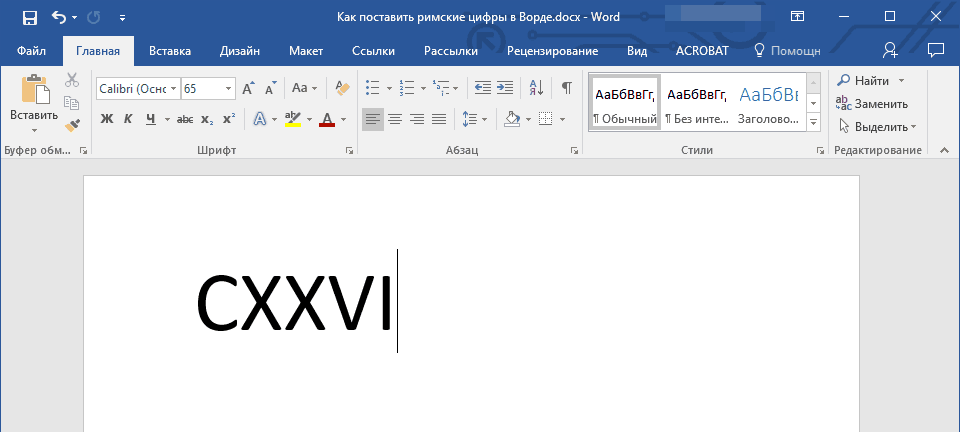This screenshot has width=960, height=432.
Task: Select the Обычный style thumbnail
Action: click(625, 102)
